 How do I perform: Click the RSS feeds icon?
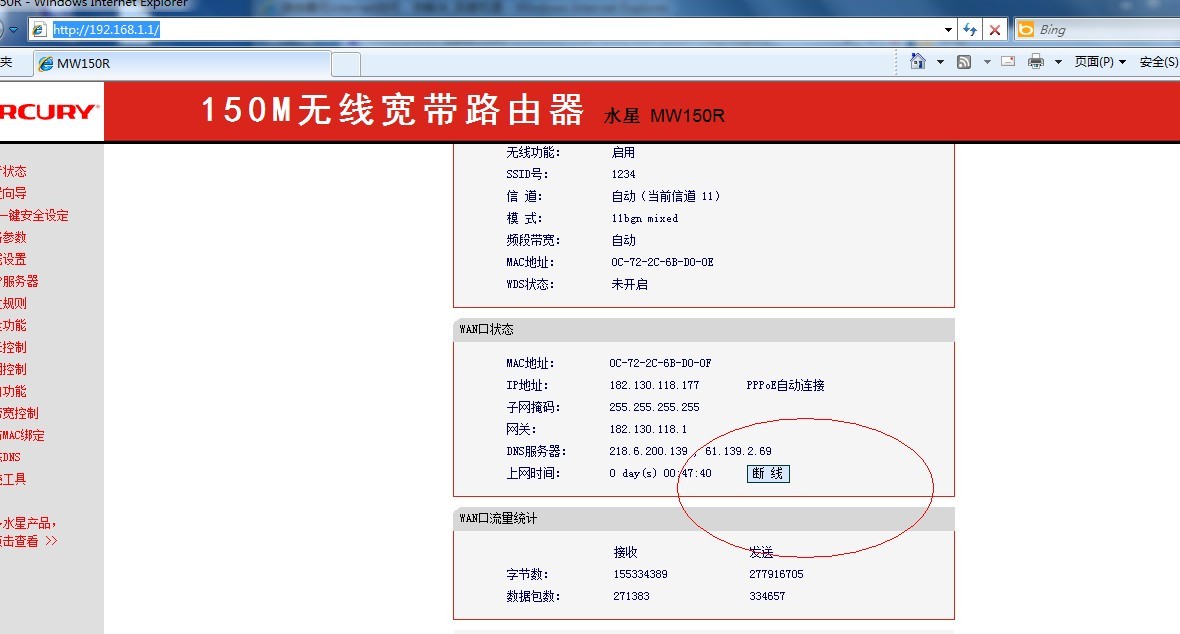tap(963, 62)
